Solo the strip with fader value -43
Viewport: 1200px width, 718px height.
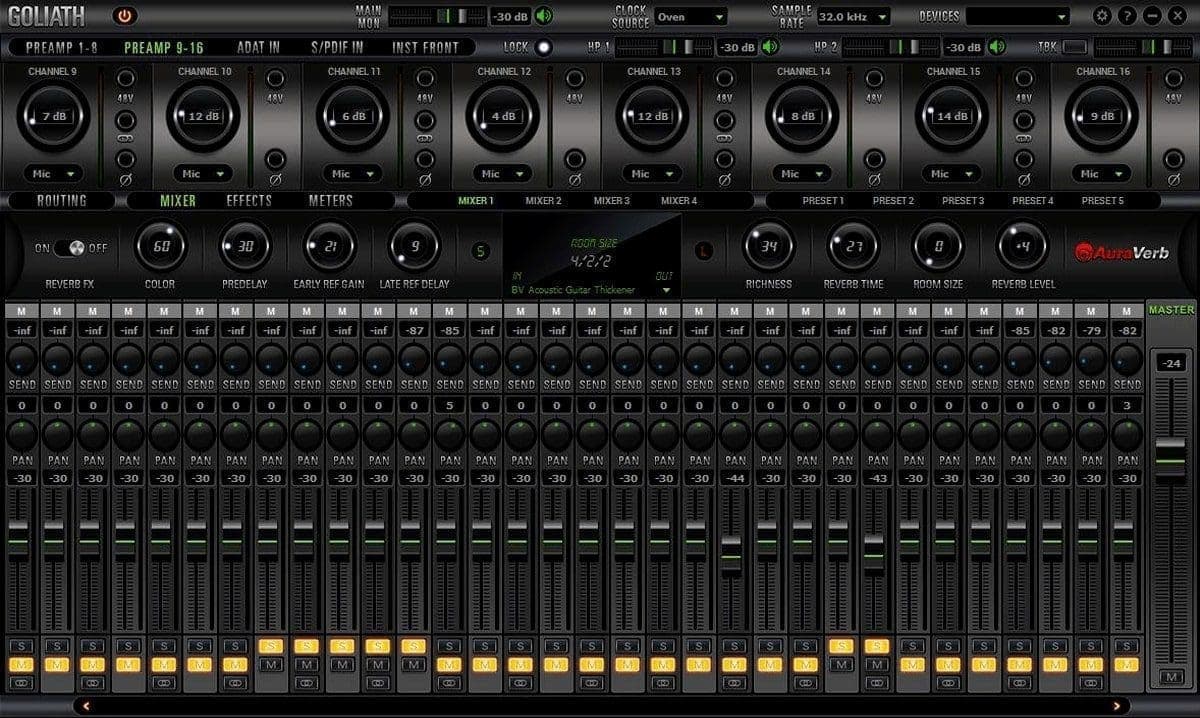(877, 646)
